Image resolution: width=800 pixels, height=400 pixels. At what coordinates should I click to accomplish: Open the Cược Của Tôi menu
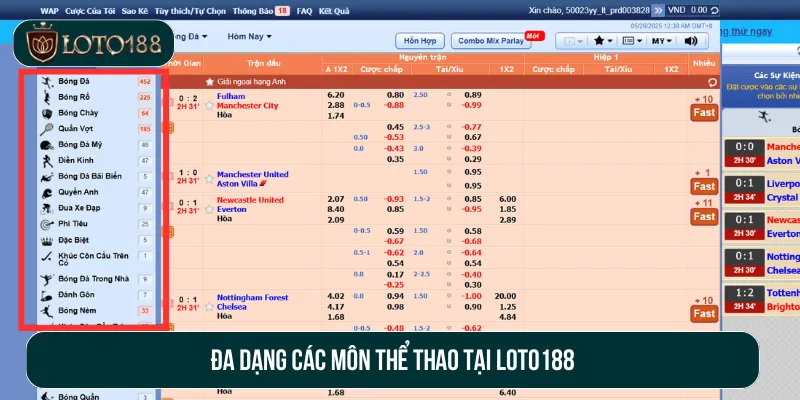[90, 11]
